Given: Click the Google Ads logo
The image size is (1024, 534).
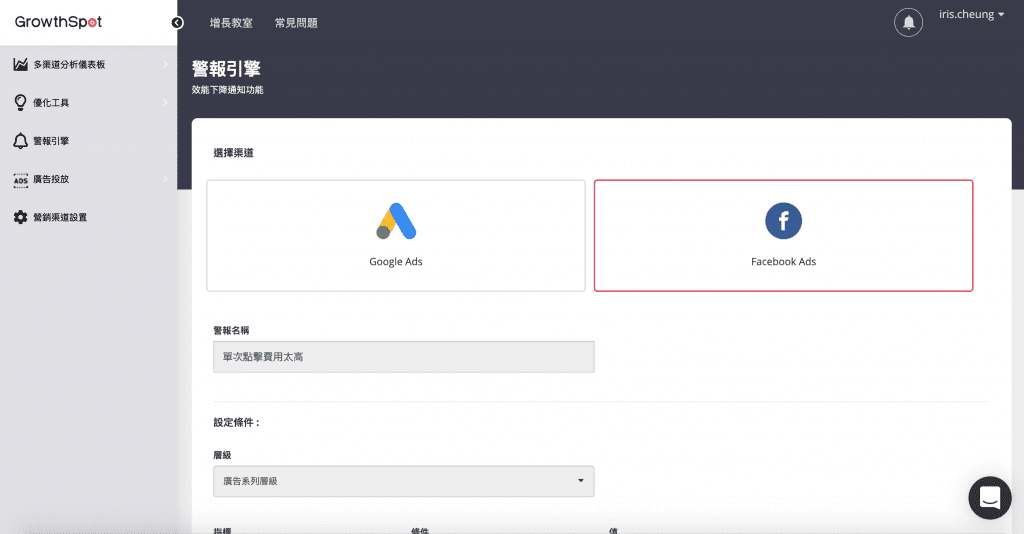Looking at the screenshot, I should 396,221.
